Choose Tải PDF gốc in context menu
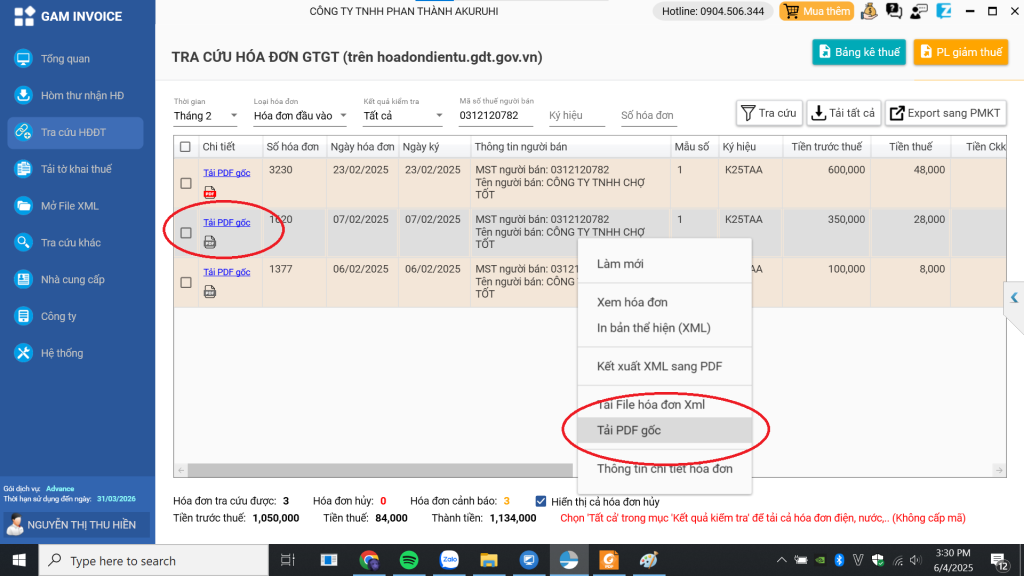 (x=665, y=430)
